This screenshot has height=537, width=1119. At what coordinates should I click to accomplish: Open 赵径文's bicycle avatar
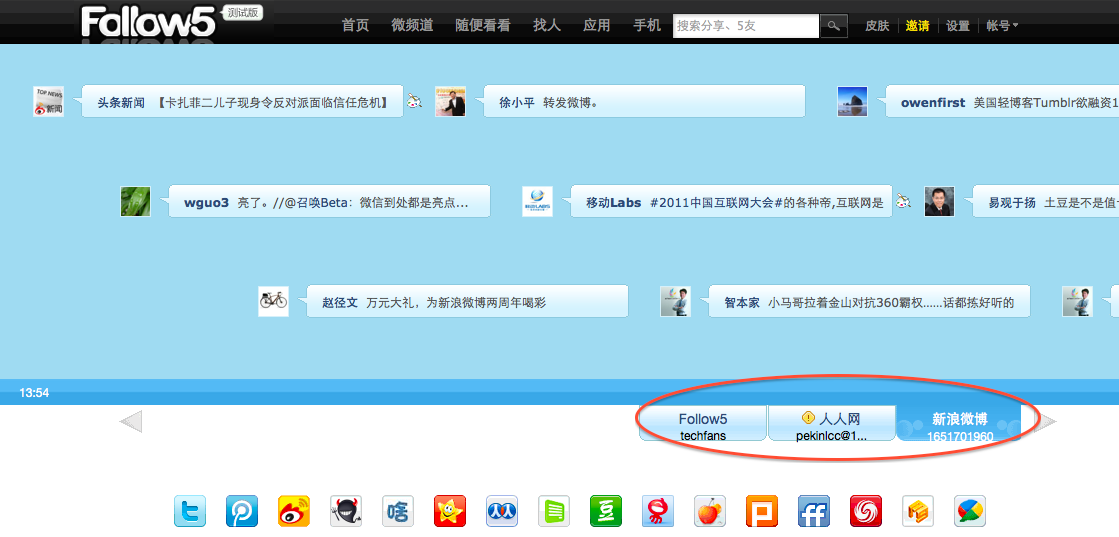(x=273, y=301)
